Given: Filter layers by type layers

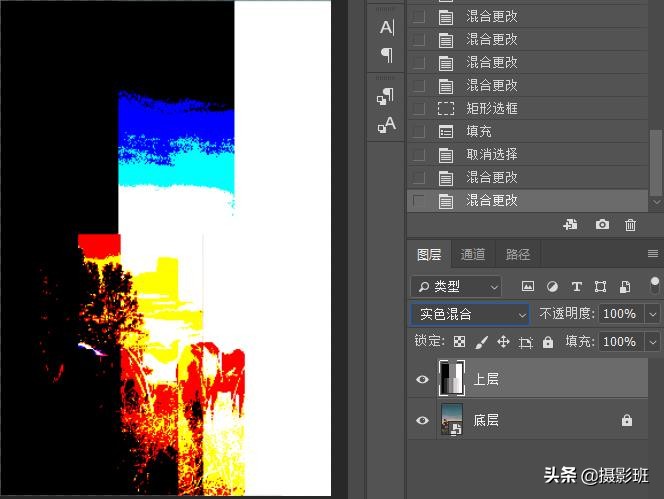Looking at the screenshot, I should click(576, 286).
